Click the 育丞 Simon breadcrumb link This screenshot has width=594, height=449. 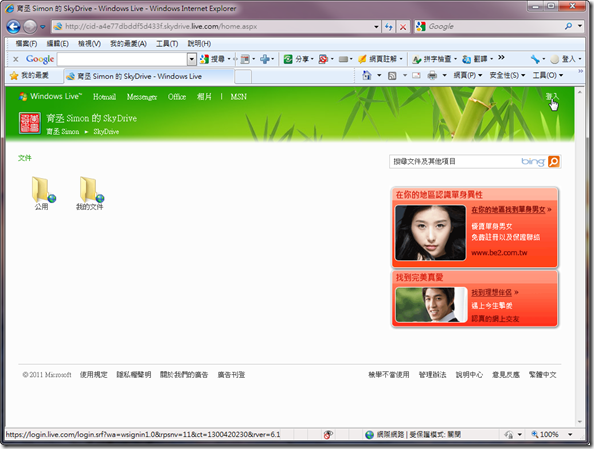click(x=63, y=132)
